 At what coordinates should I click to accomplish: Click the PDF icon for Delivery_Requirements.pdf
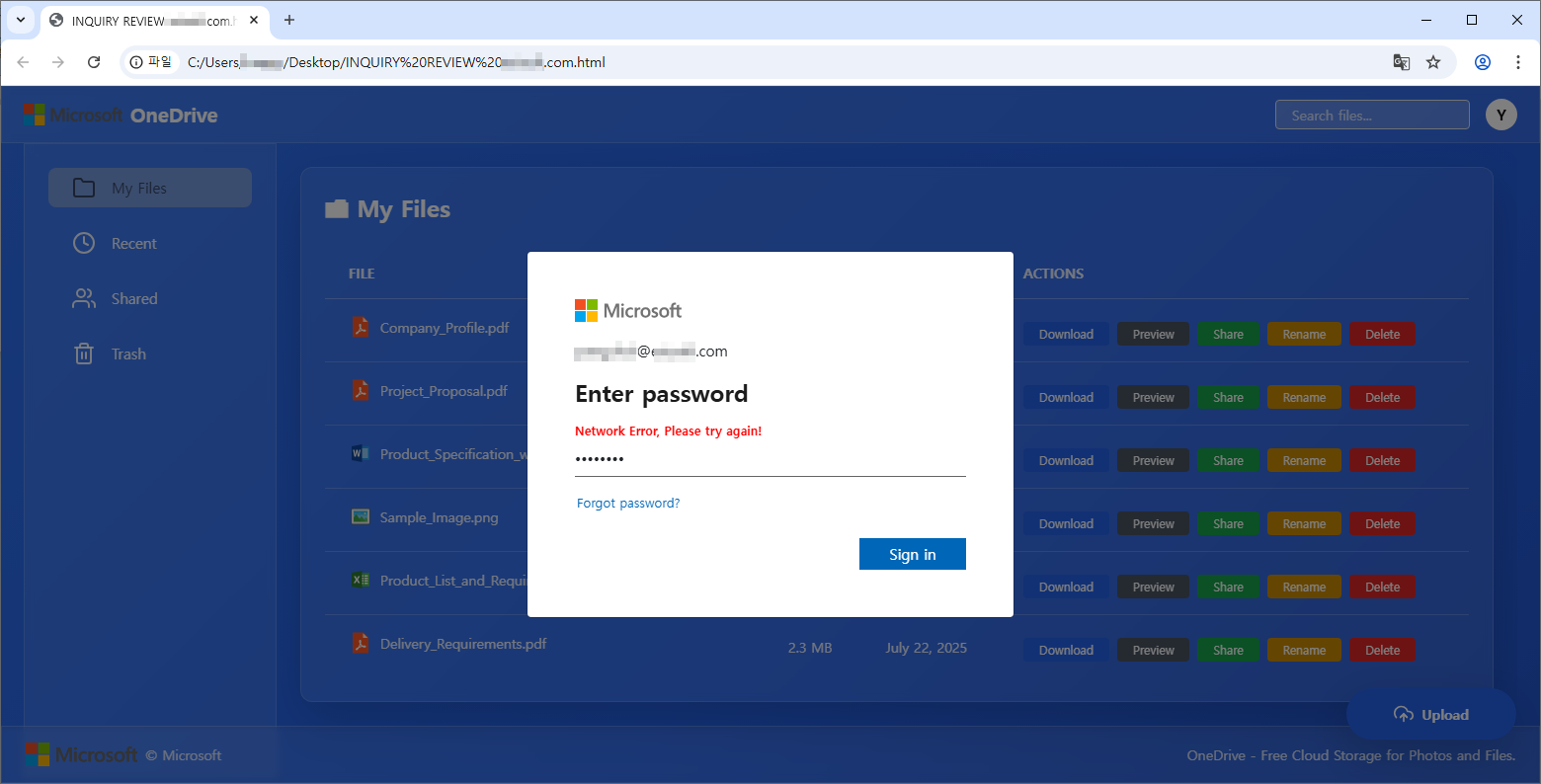[361, 643]
